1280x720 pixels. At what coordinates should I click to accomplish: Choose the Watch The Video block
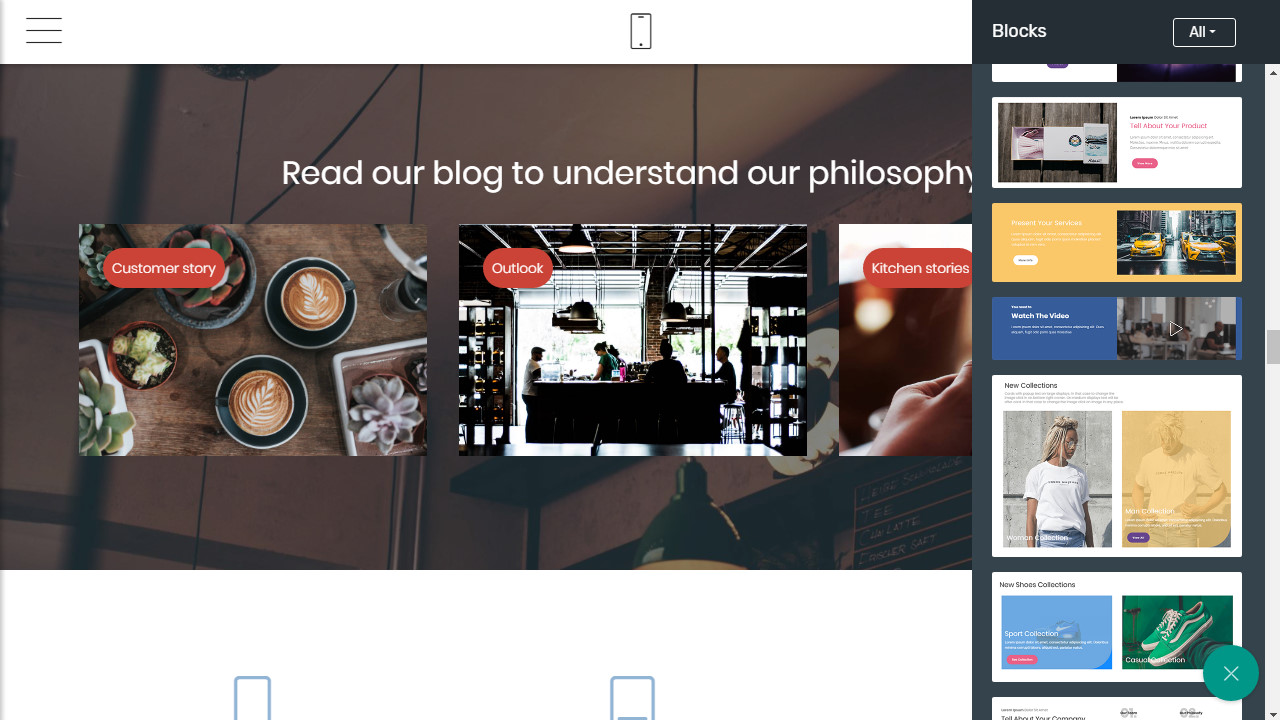pos(1117,328)
